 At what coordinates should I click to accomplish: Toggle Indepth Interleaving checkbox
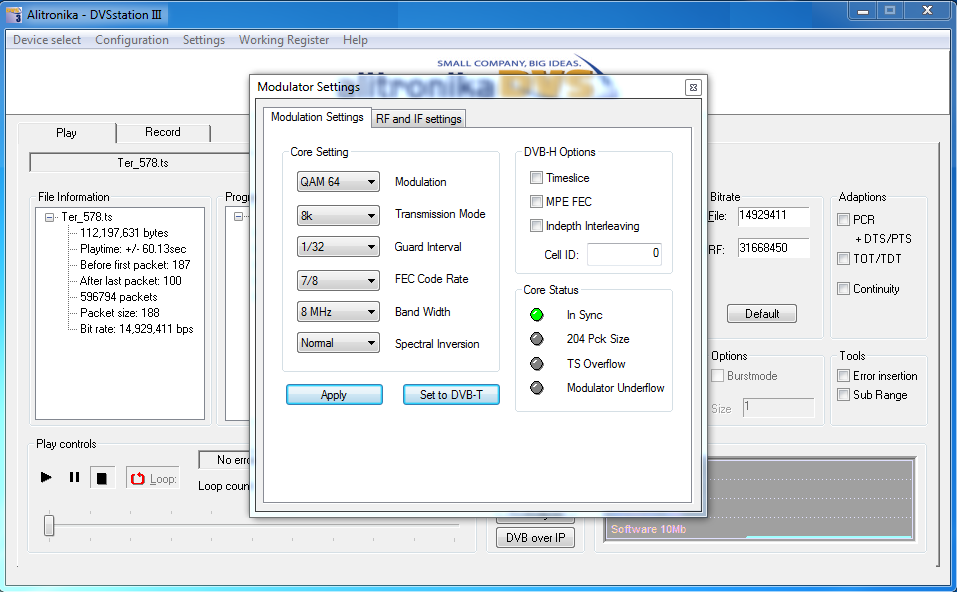click(x=537, y=226)
